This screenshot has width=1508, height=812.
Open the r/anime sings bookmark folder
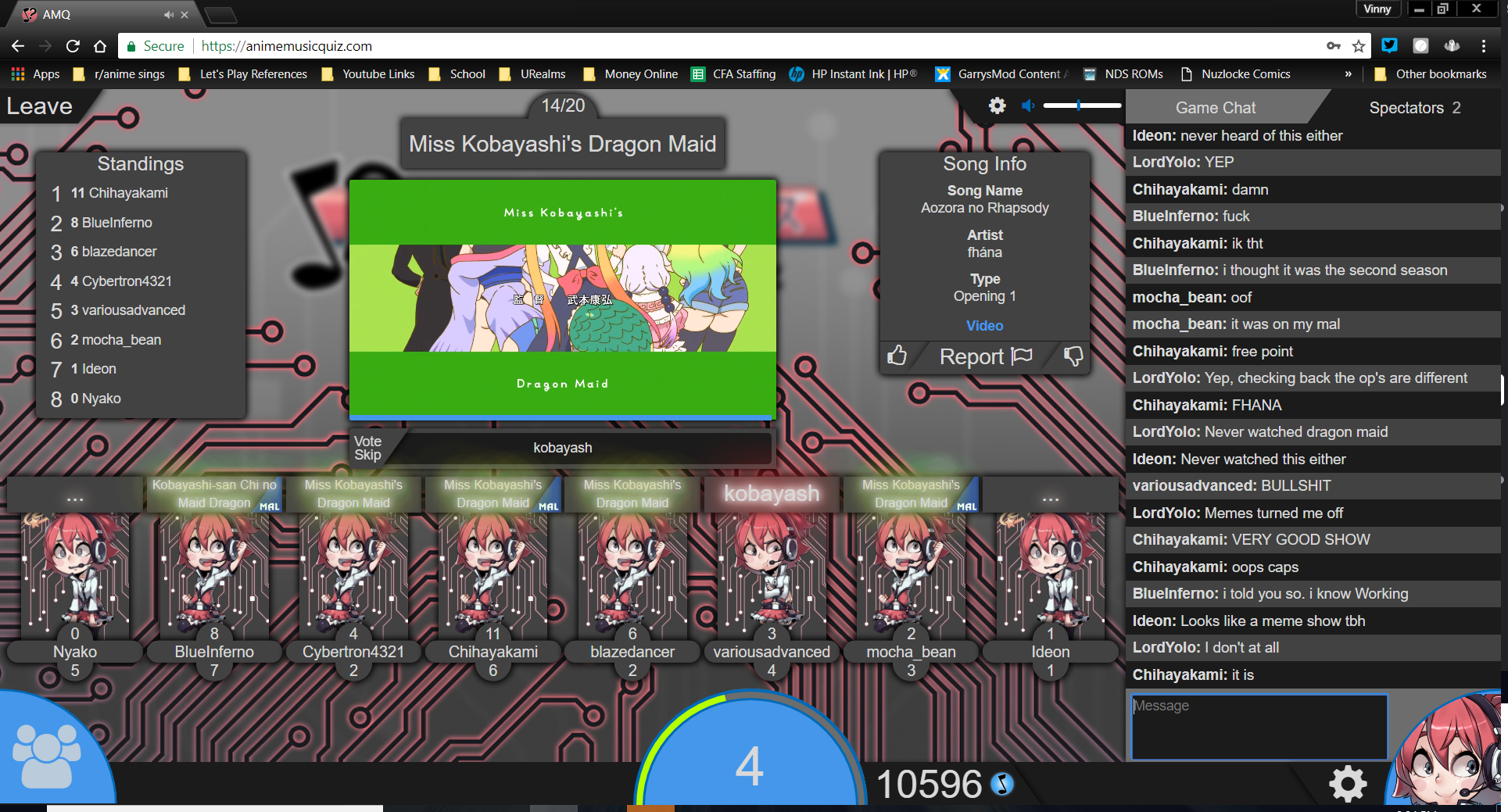coord(119,74)
